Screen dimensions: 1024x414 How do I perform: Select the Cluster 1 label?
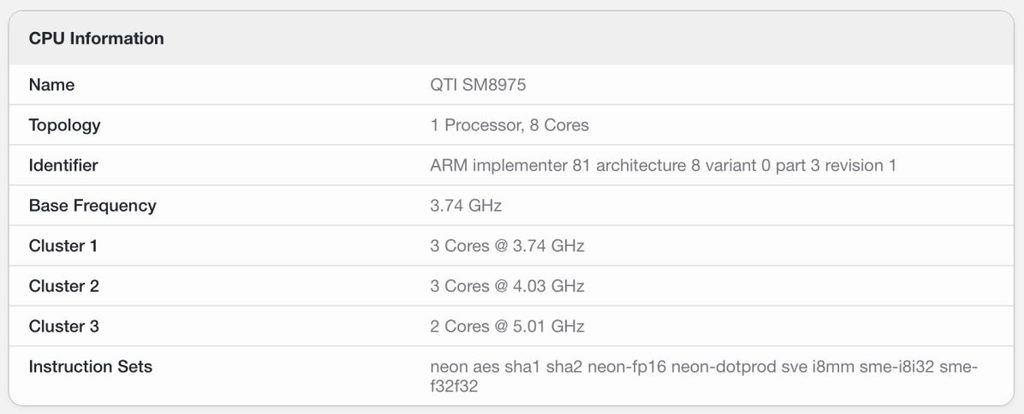(x=63, y=246)
